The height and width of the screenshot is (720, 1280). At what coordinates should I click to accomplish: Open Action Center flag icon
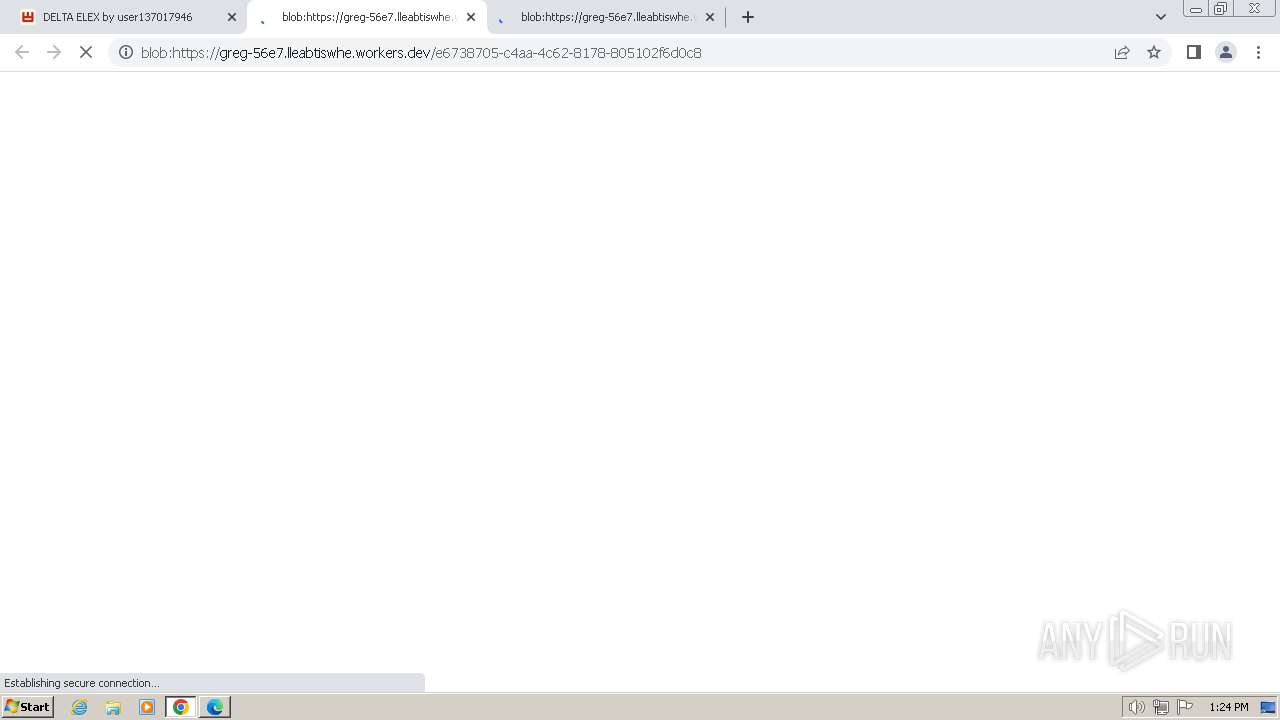click(1185, 707)
